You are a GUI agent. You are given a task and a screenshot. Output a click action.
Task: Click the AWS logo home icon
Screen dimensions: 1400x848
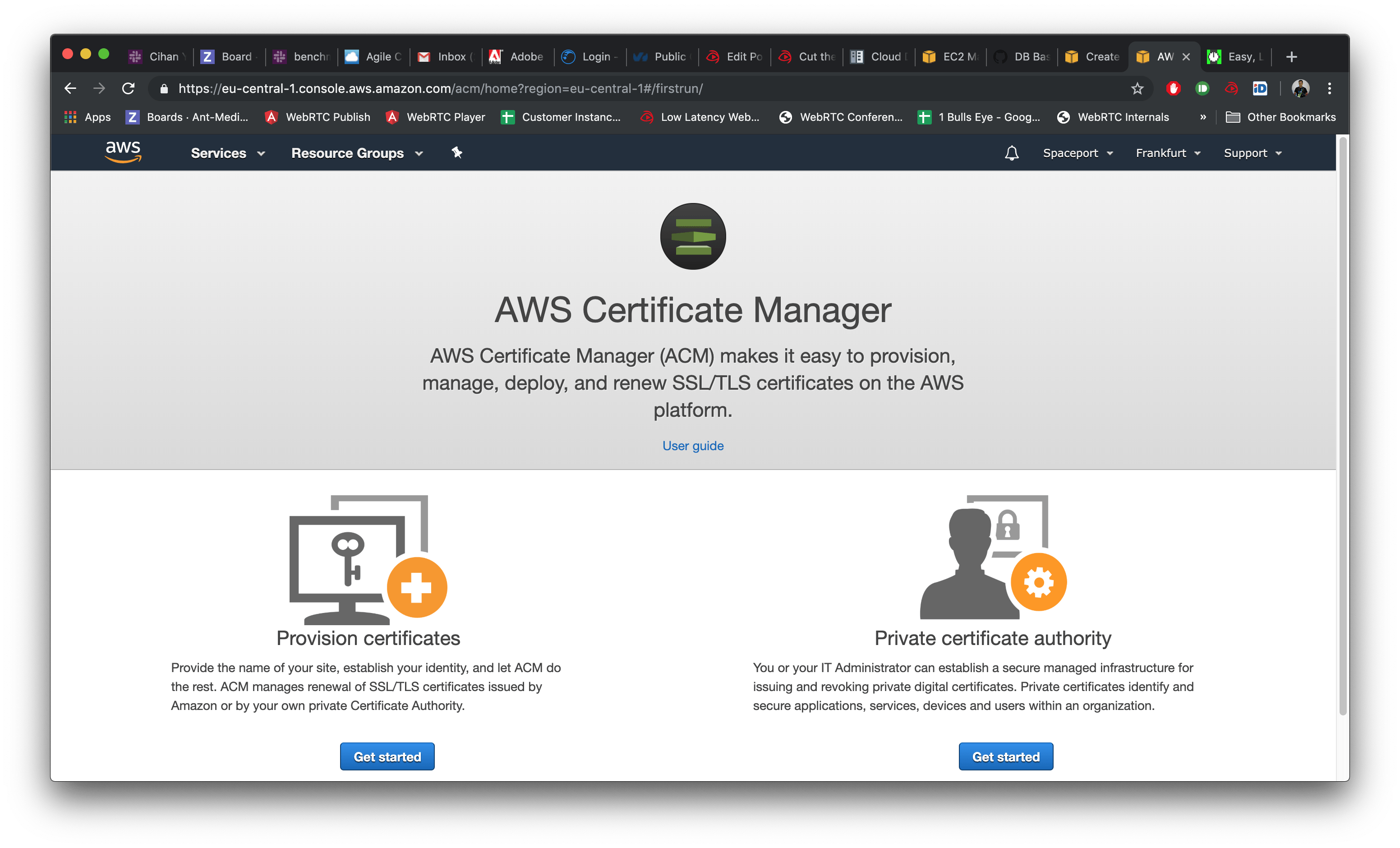123,152
